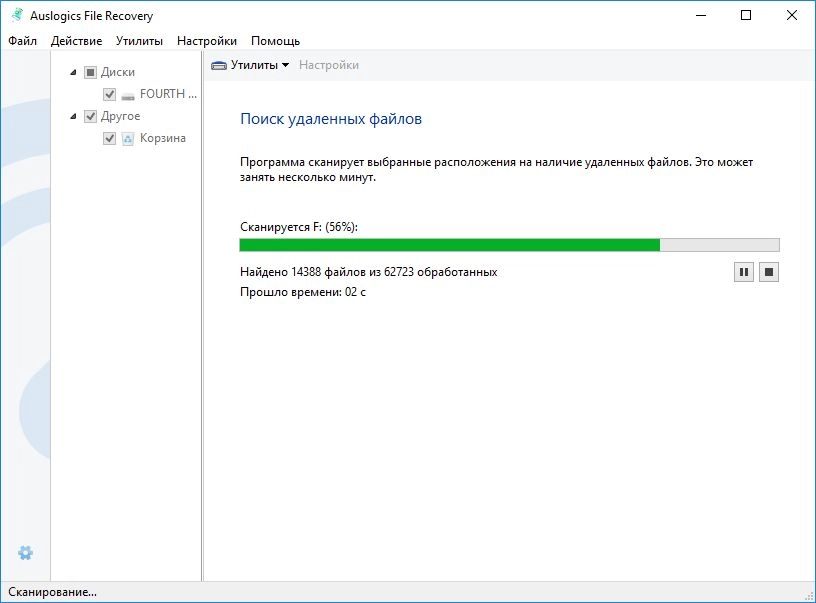The height and width of the screenshot is (603, 816).
Task: Click 'Найдено 14388 файлов' status line
Action: tap(368, 272)
